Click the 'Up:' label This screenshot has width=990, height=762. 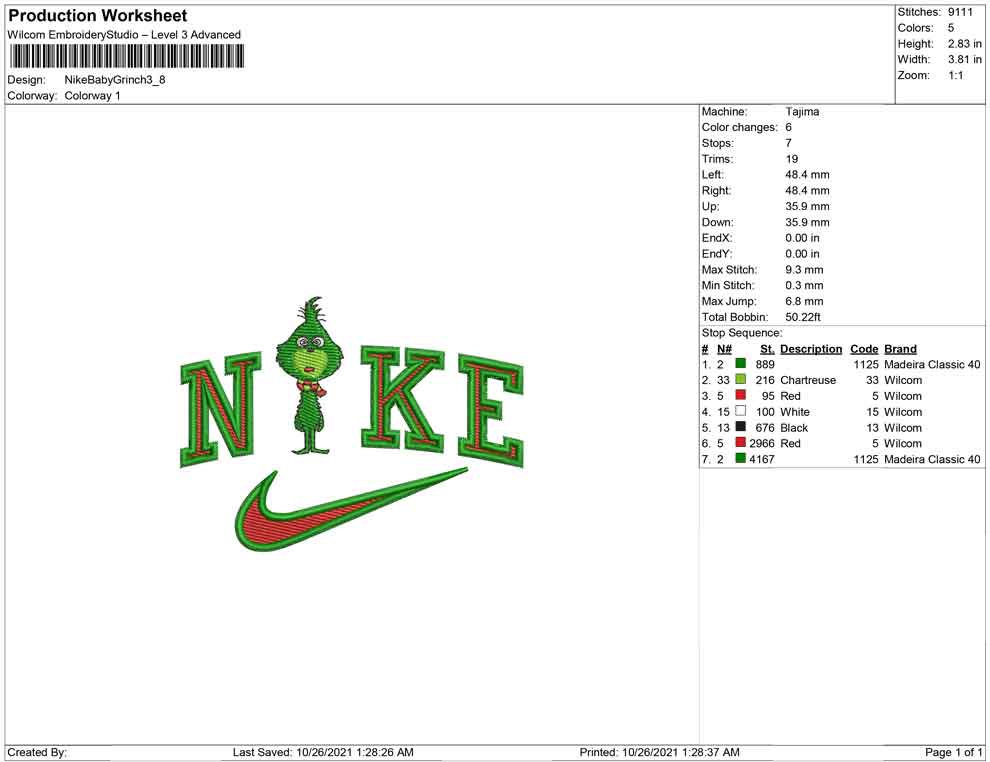(x=710, y=206)
